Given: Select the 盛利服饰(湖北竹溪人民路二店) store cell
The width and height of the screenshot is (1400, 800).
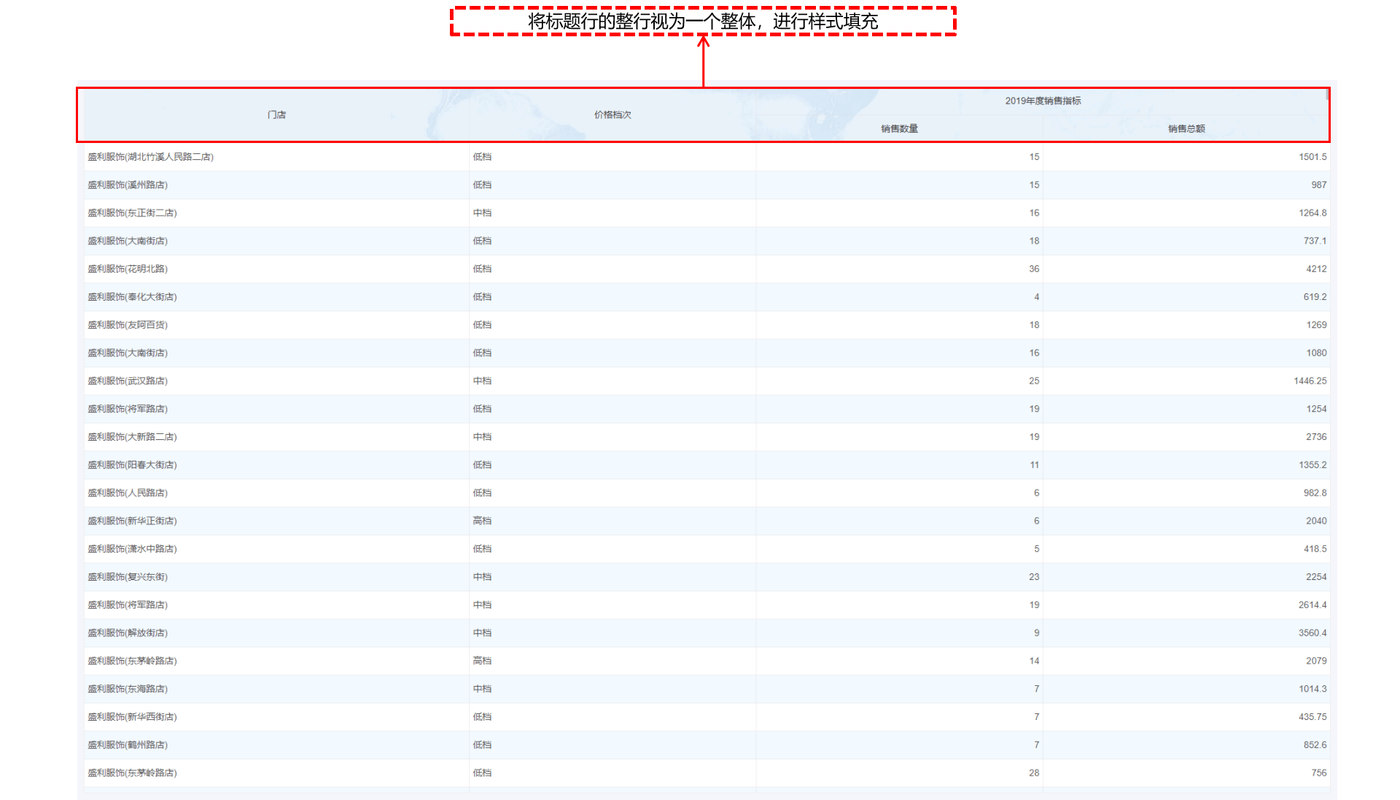Looking at the screenshot, I should tap(150, 157).
